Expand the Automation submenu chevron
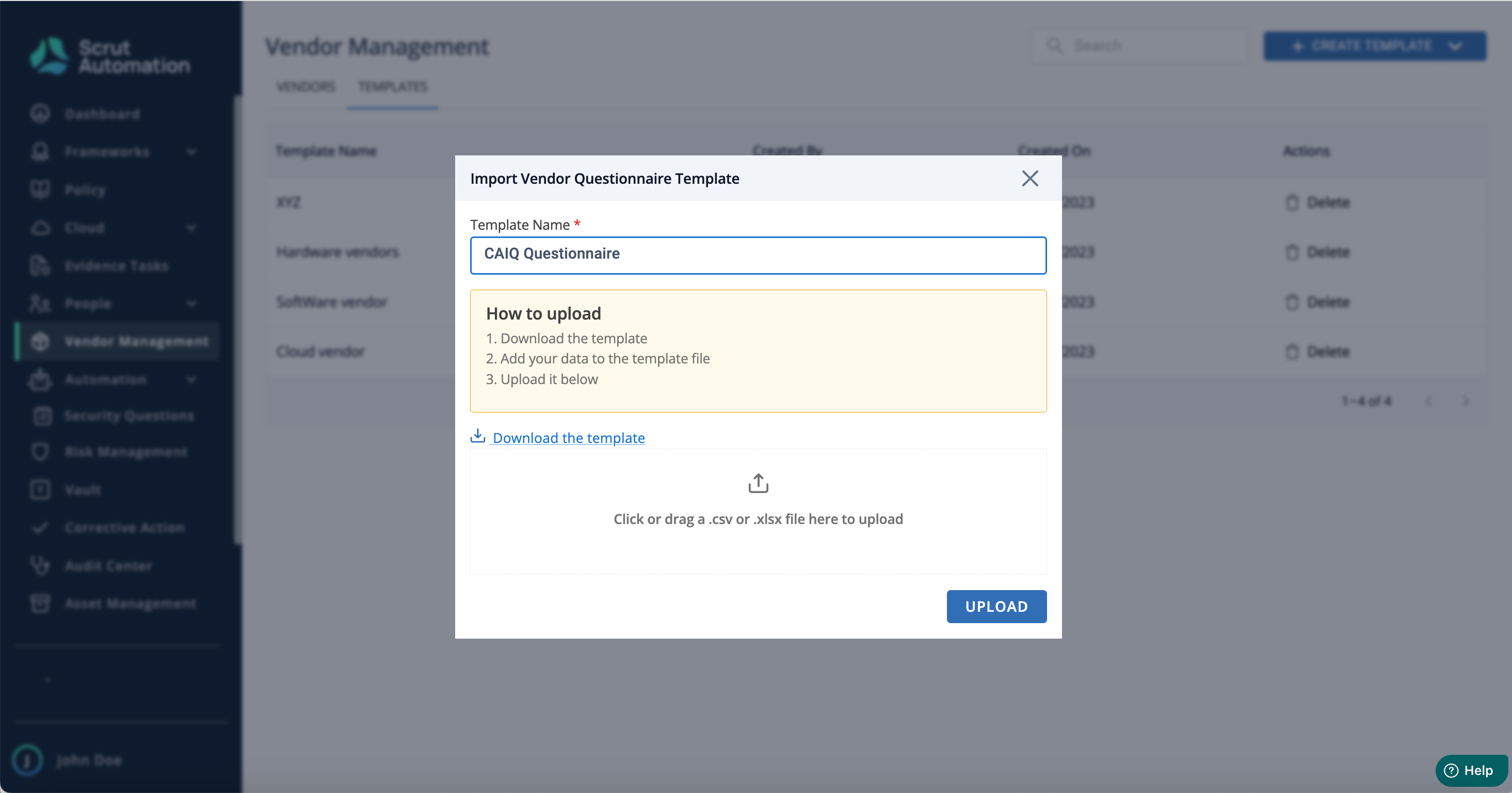 [x=191, y=379]
